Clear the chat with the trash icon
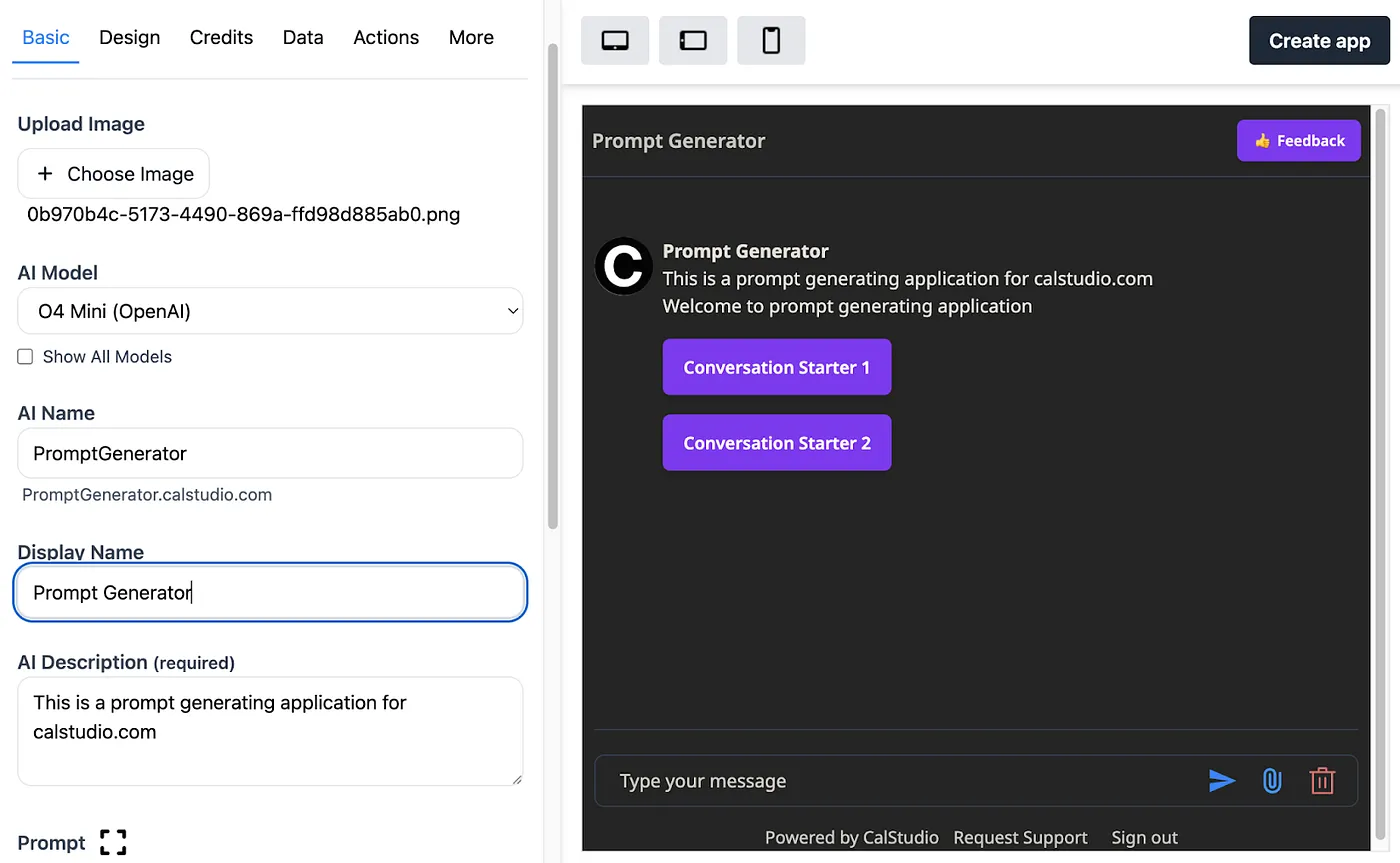This screenshot has width=1400, height=863. coord(1322,781)
